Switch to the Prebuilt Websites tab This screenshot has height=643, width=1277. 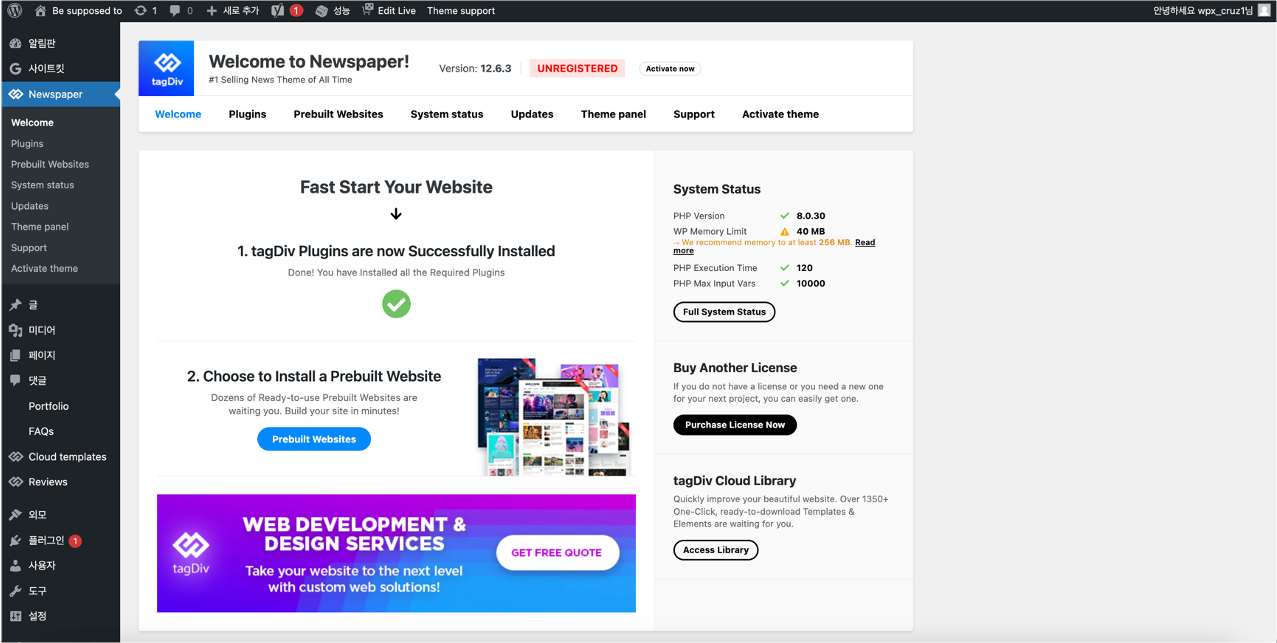(338, 114)
